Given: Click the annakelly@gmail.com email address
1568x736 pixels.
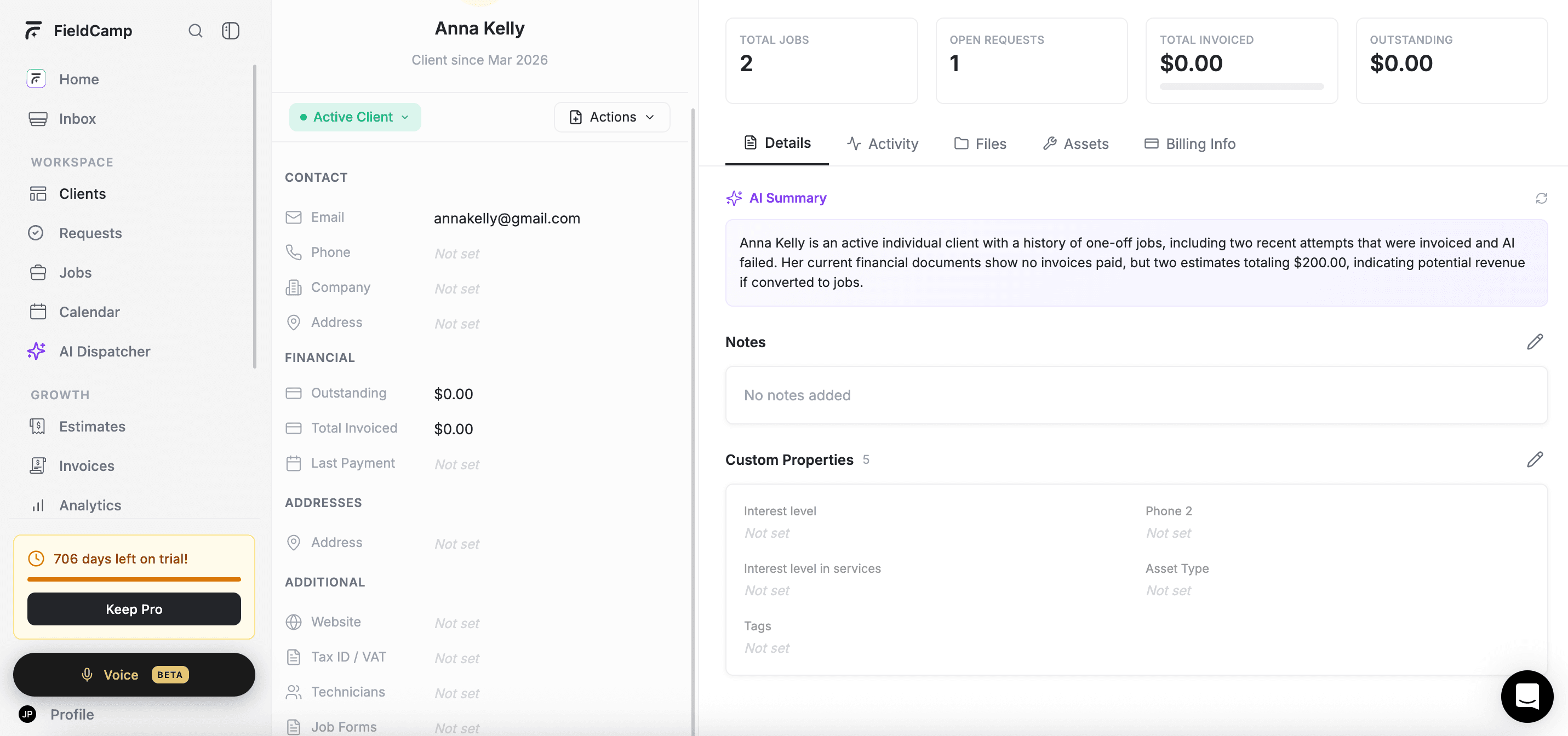Looking at the screenshot, I should 506,219.
